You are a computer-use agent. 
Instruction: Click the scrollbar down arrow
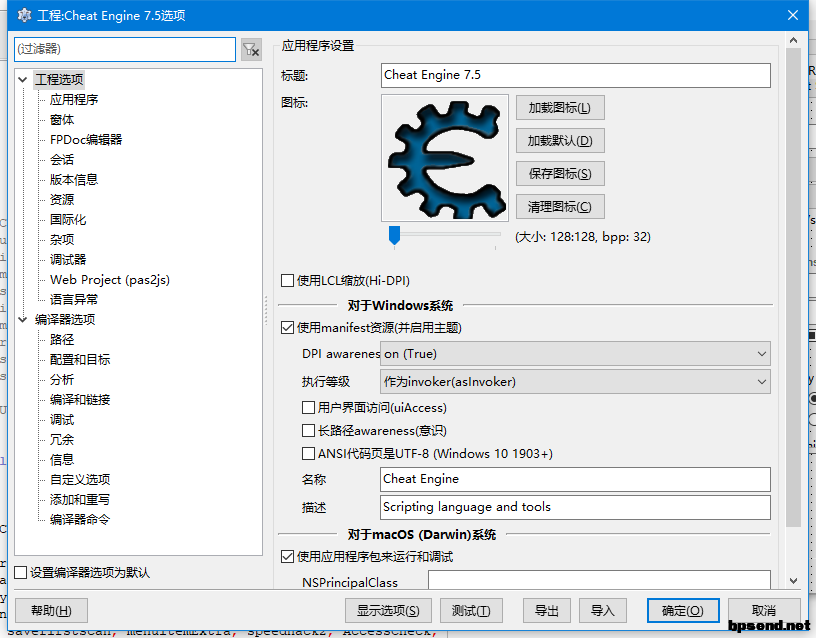(793, 581)
